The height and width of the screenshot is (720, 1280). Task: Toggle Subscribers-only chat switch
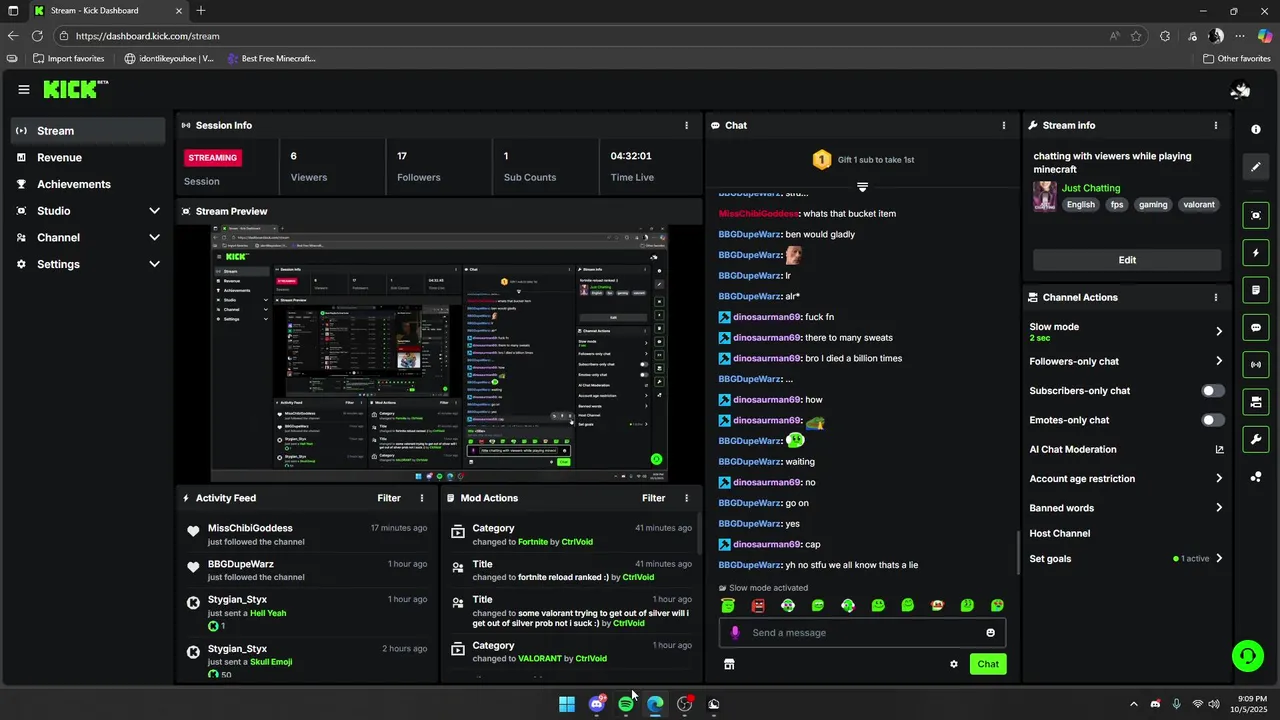click(1213, 391)
